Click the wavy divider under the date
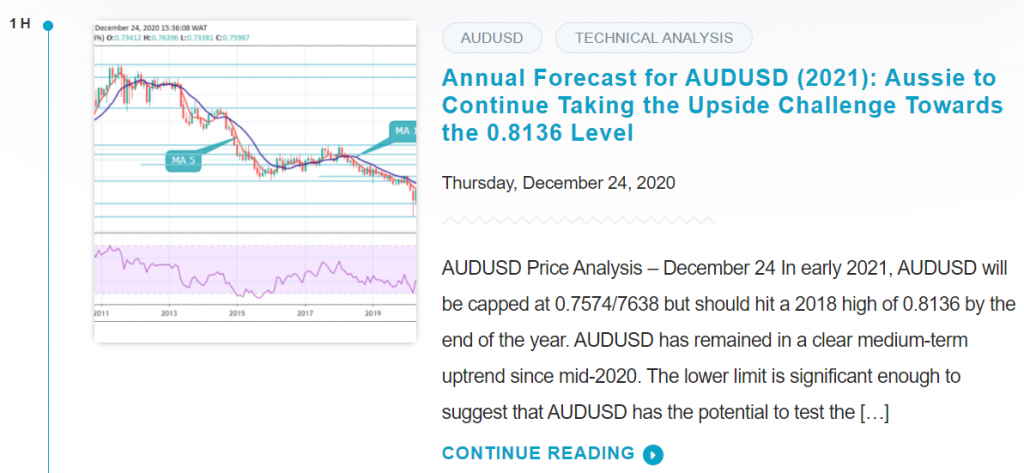Viewport: 1024px width, 473px height. pyautogui.click(x=579, y=219)
